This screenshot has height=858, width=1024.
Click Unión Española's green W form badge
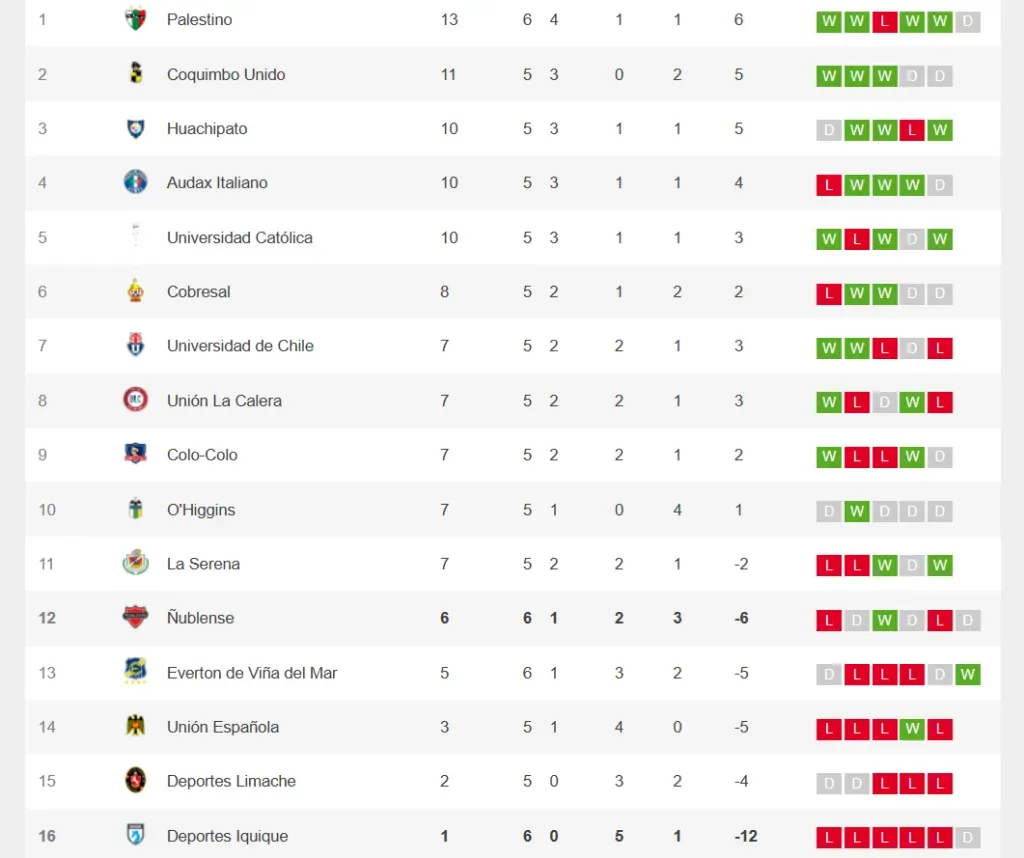point(911,729)
